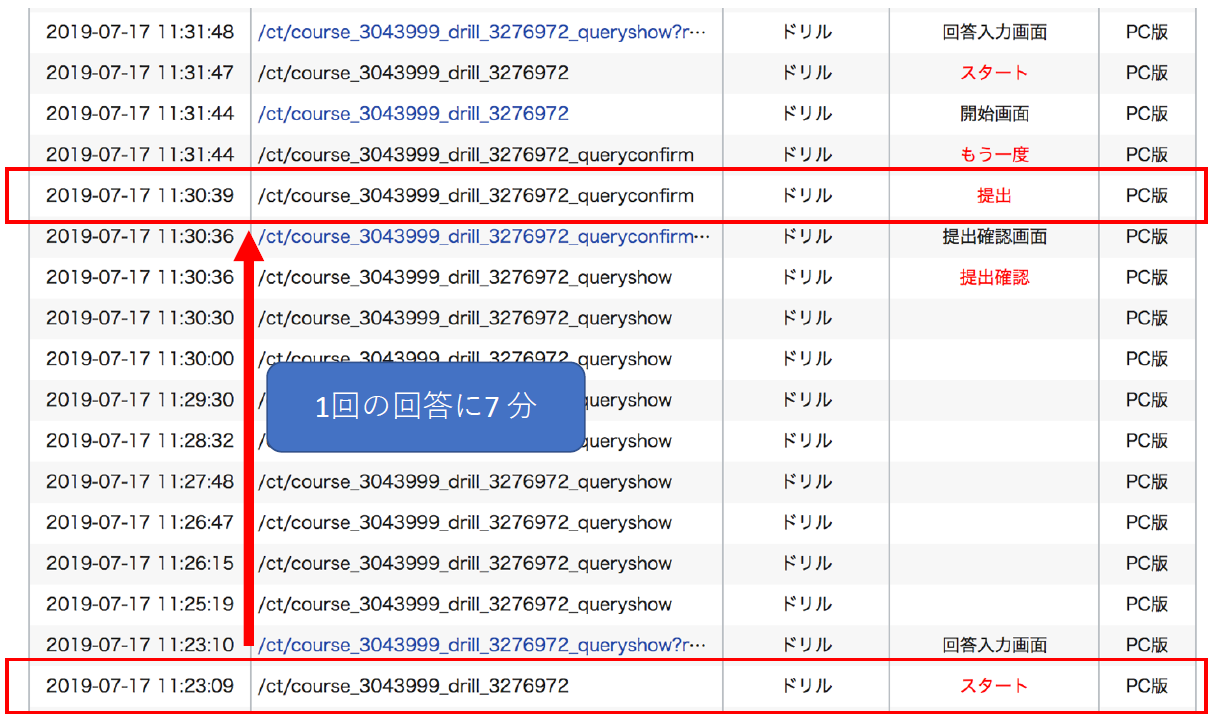The width and height of the screenshot is (1209, 723).
Task: Select the 11:31:44 timestamp in the もう一度 row
Action: 140,155
